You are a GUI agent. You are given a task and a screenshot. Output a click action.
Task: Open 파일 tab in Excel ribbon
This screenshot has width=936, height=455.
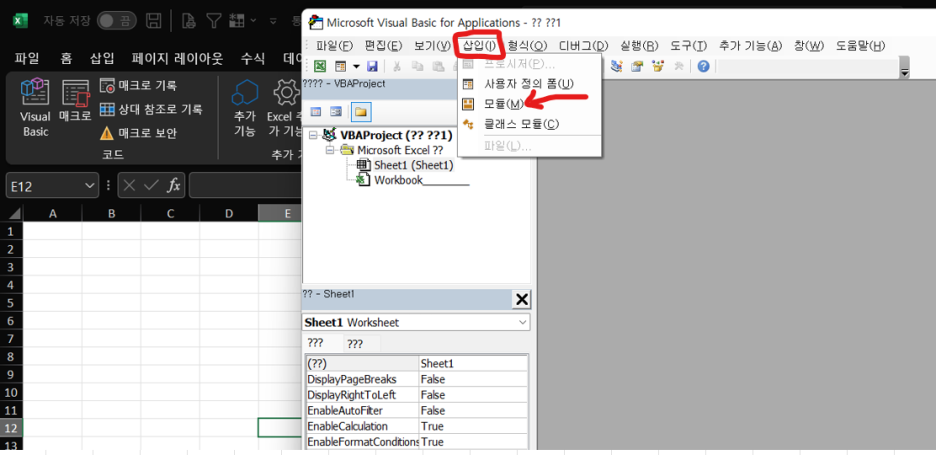(27, 59)
